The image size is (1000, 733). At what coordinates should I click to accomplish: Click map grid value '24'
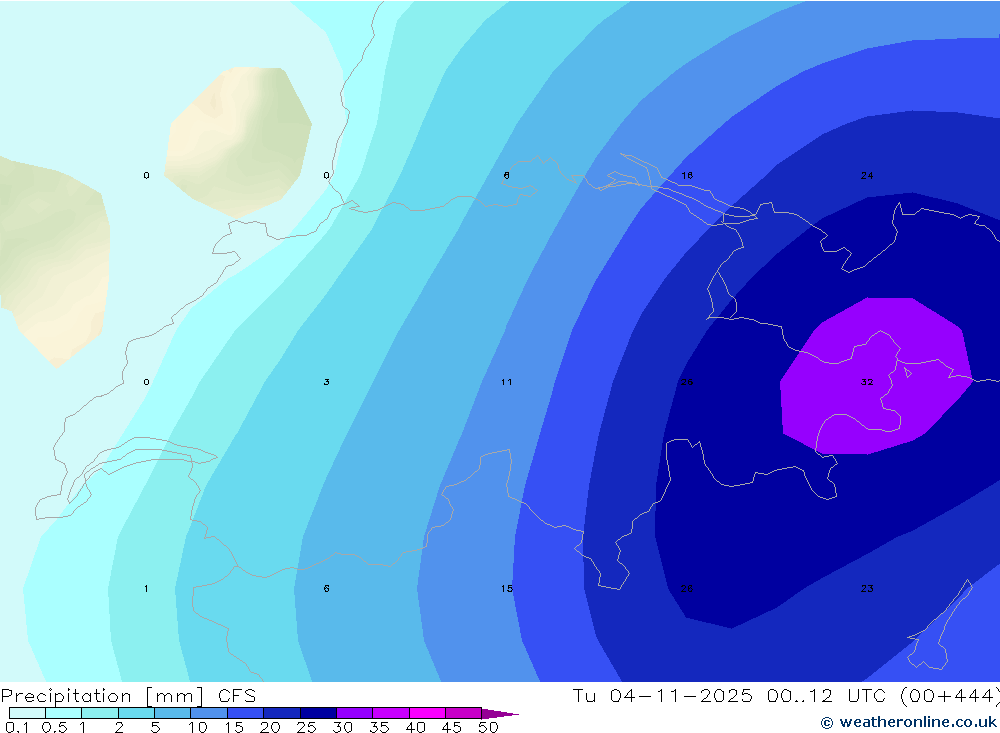(x=867, y=175)
